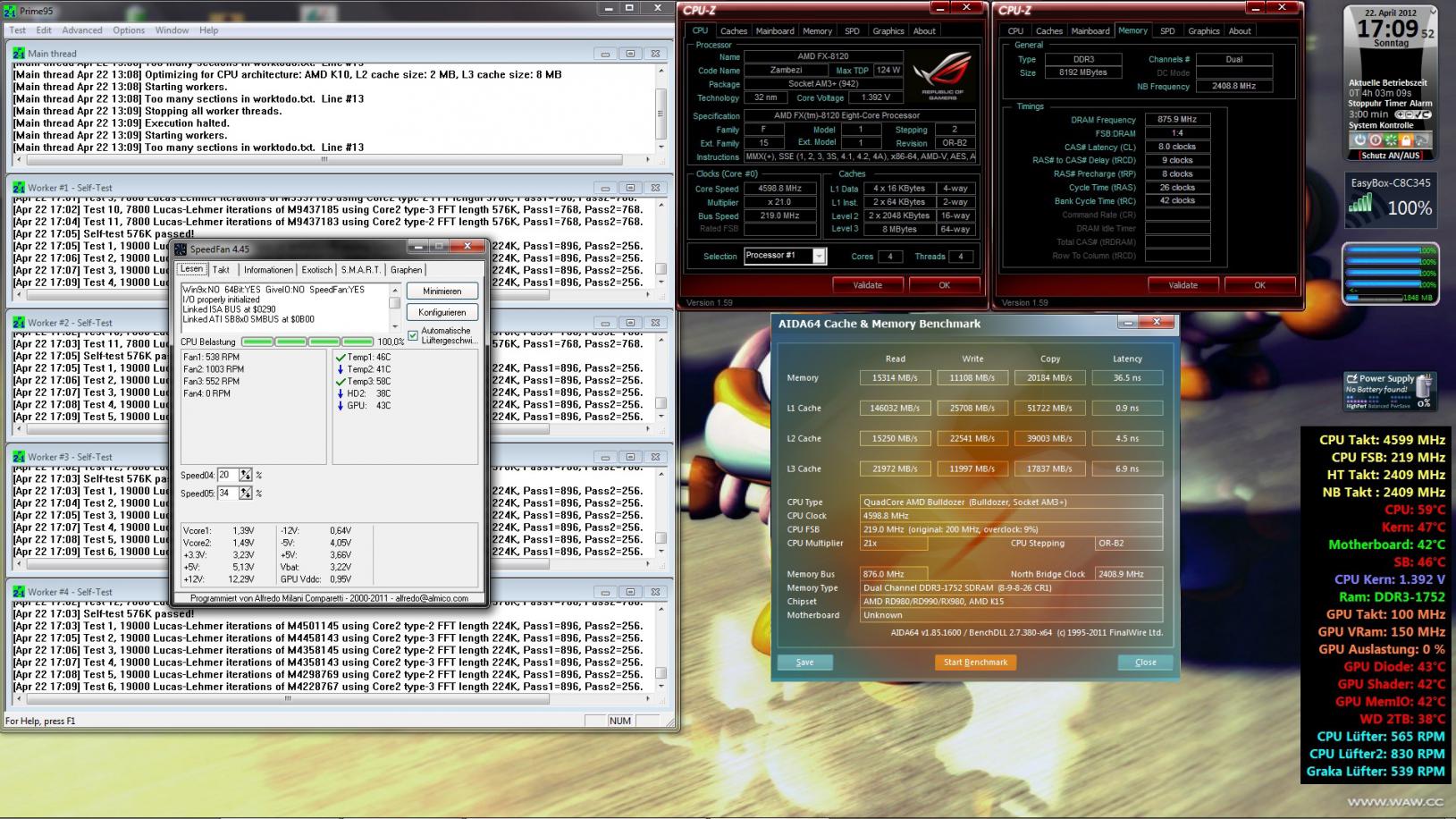
Task: Open the Test menu in Prime95
Action: click(18, 30)
